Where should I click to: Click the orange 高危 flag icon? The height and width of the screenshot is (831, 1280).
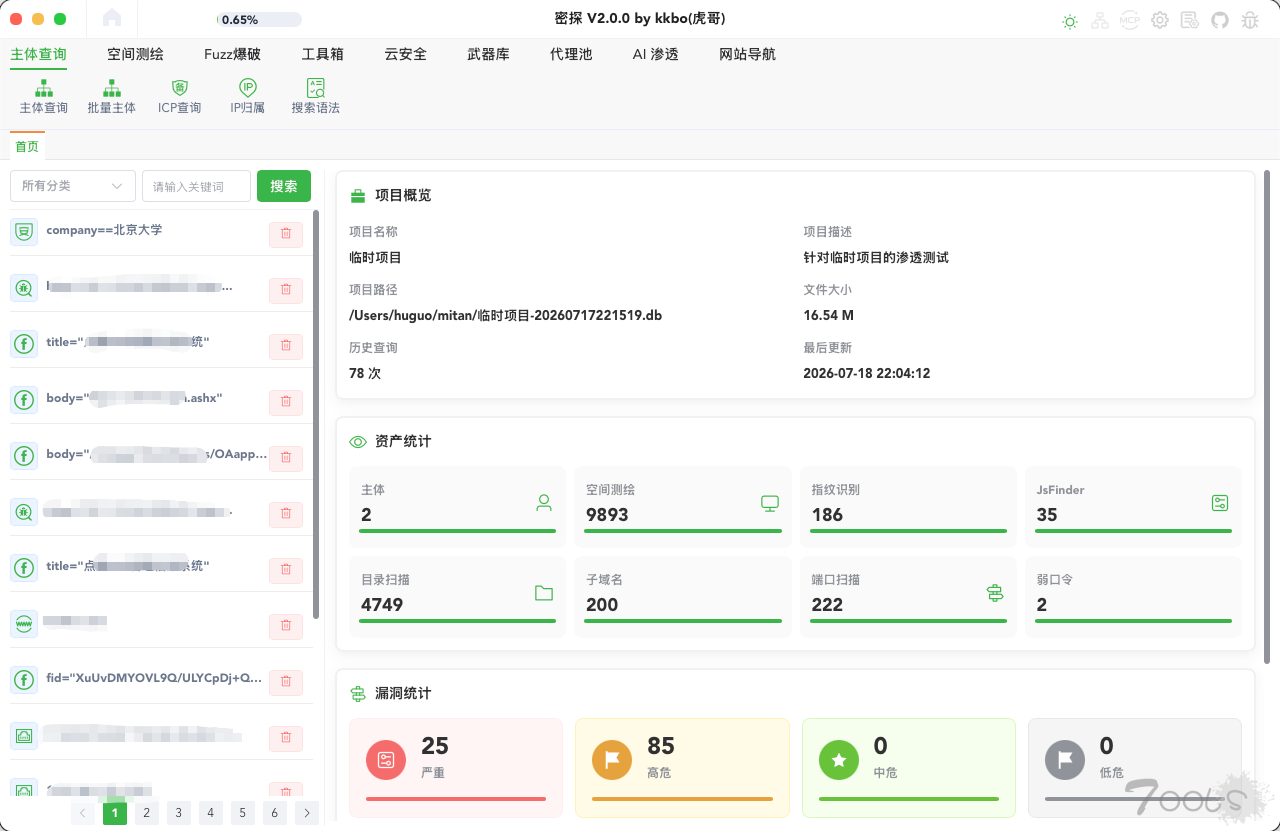tap(612, 759)
